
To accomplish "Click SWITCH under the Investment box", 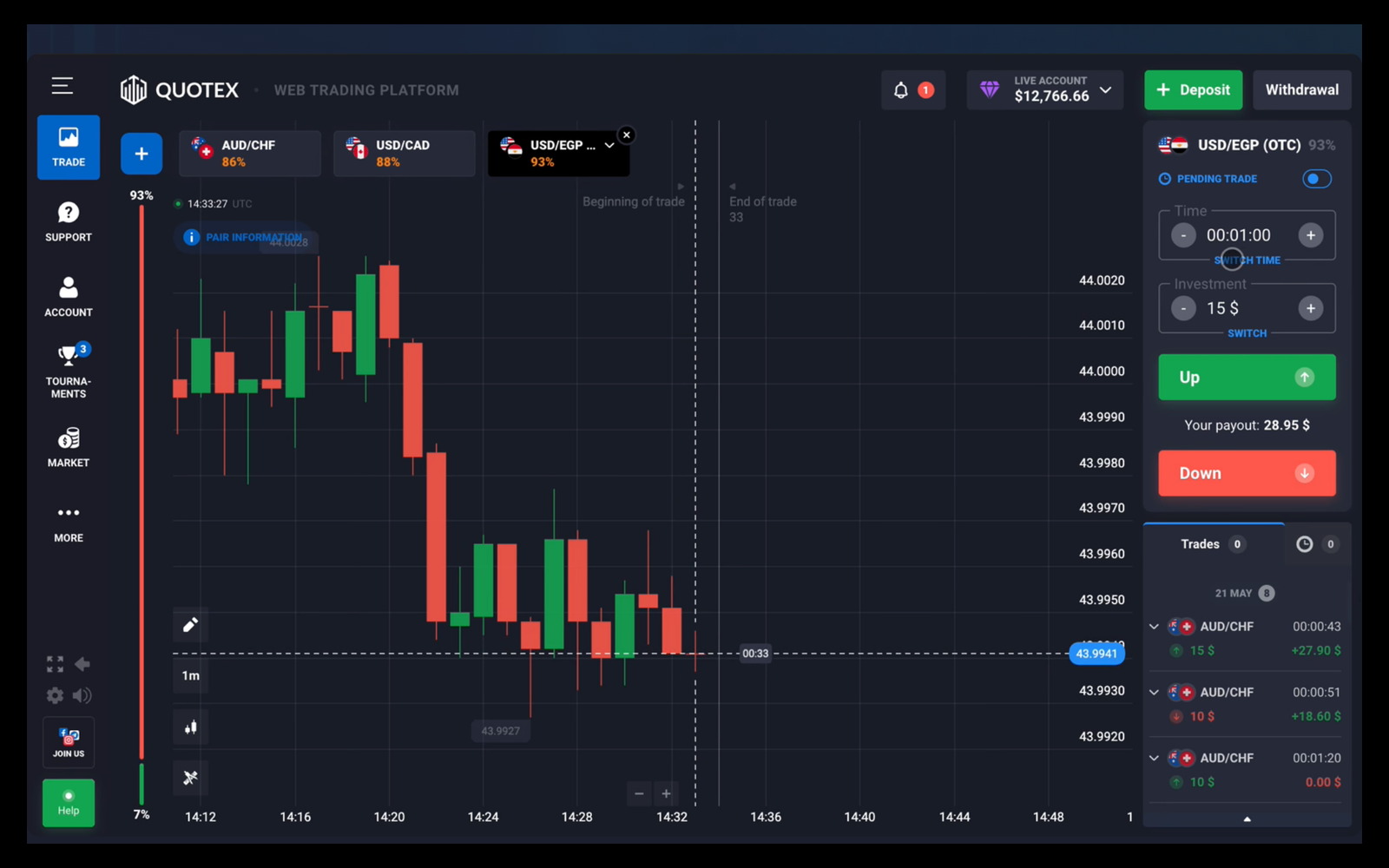I will [x=1247, y=333].
